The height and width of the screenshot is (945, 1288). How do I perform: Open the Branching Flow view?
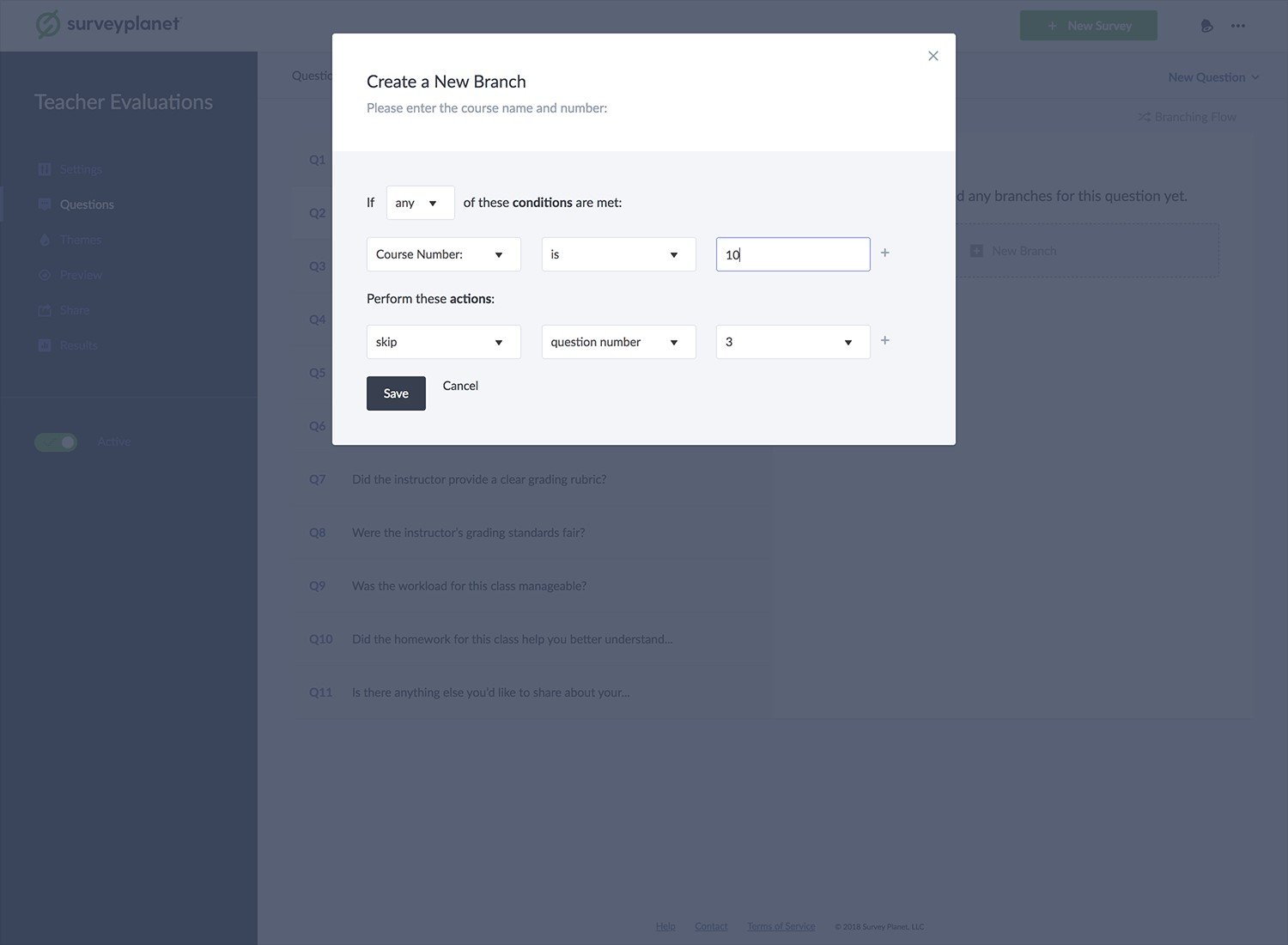[x=1187, y=117]
